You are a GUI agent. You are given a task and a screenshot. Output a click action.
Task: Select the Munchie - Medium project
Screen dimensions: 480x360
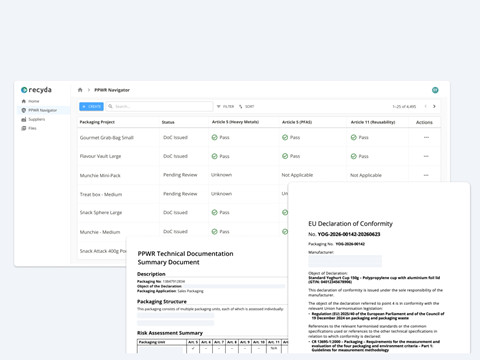tap(100, 232)
